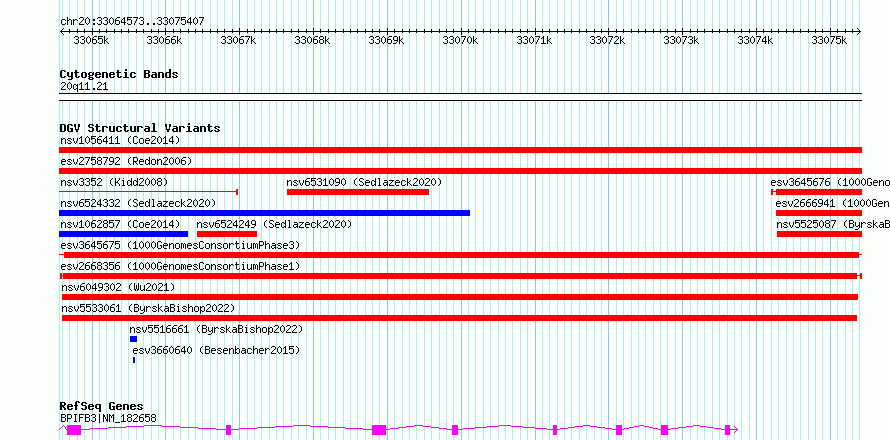The image size is (890, 440).
Task: Select the esv2666941 red bar at right
Action: pyautogui.click(x=819, y=213)
